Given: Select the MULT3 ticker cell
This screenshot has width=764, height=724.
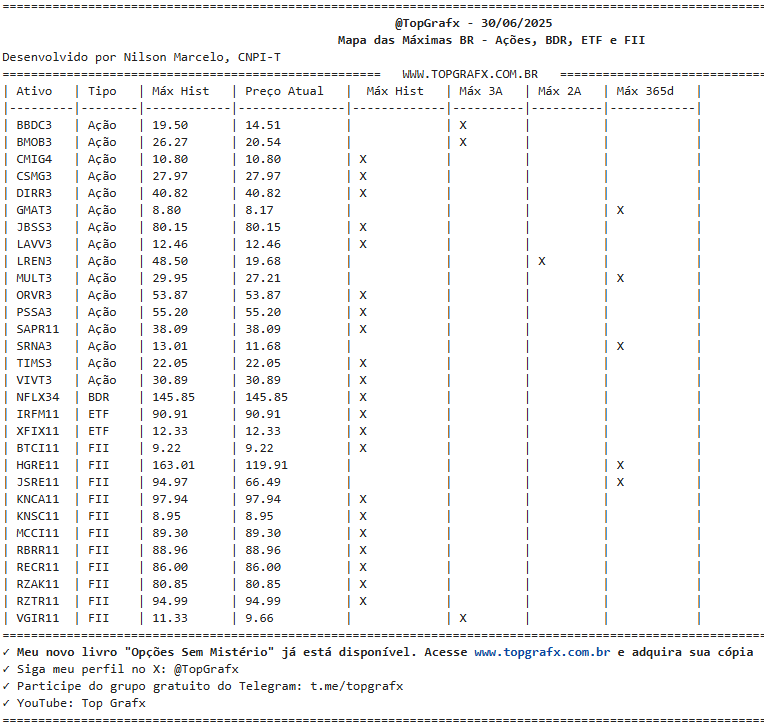Looking at the screenshot, I should click(34, 278).
